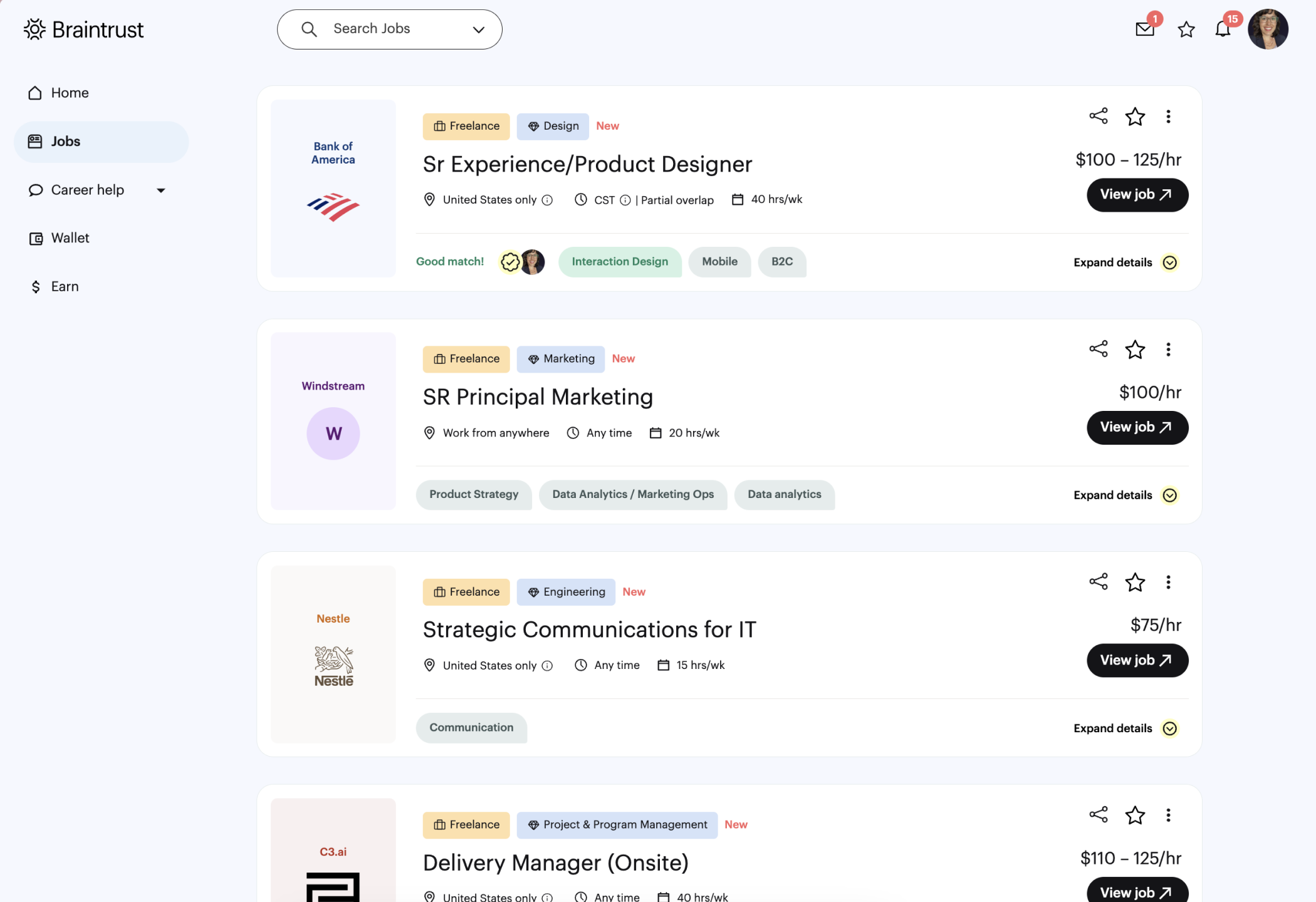Click the search magnifier icon
Image resolution: width=1316 pixels, height=902 pixels.
(x=308, y=29)
